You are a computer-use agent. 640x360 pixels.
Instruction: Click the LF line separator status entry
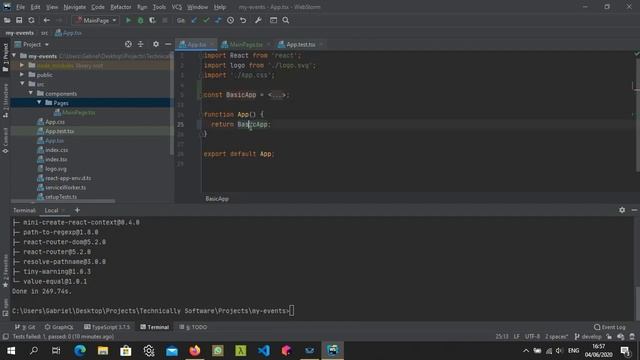[x=516, y=336]
